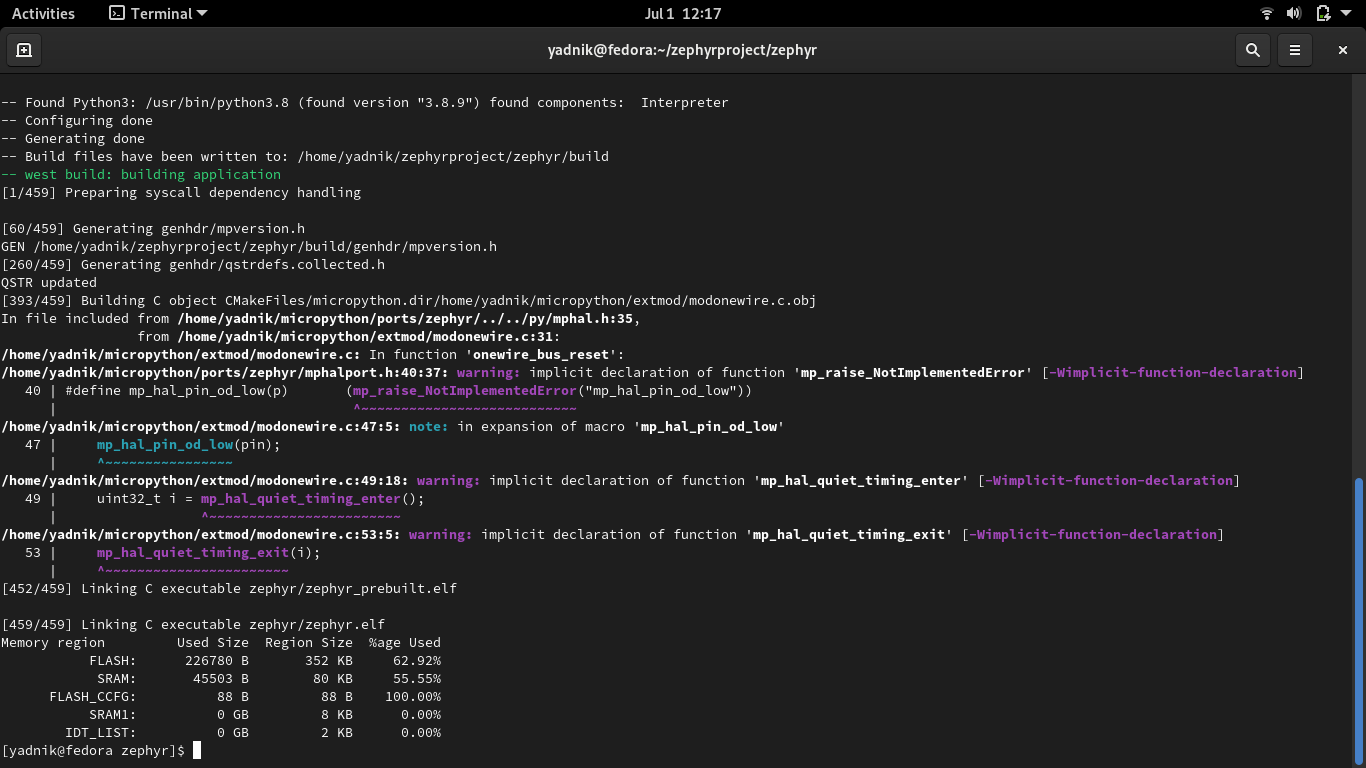
Task: Open the Activities overview
Action: (43, 13)
